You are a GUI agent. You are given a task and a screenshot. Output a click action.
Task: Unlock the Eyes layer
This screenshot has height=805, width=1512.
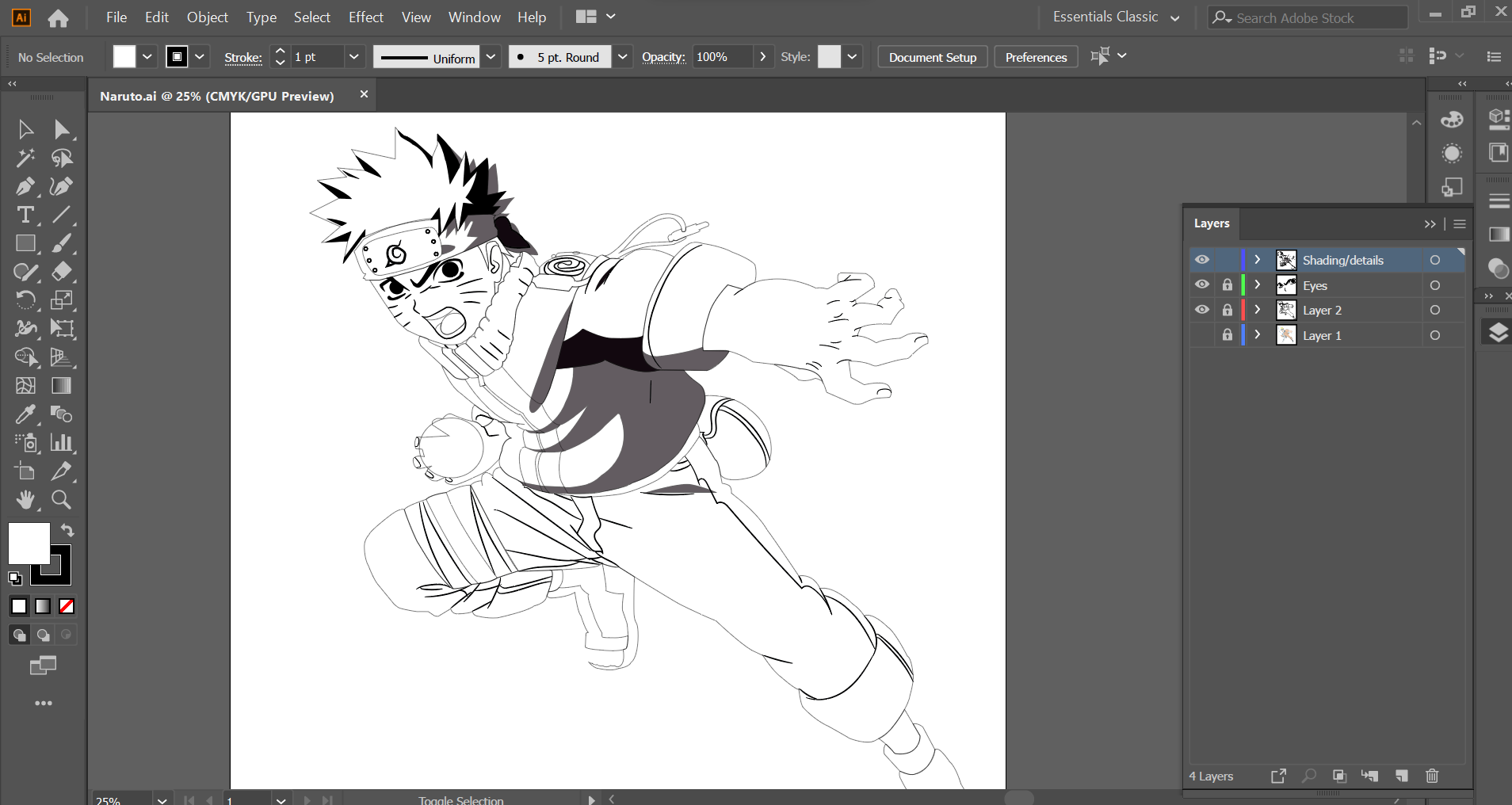[x=1228, y=284]
